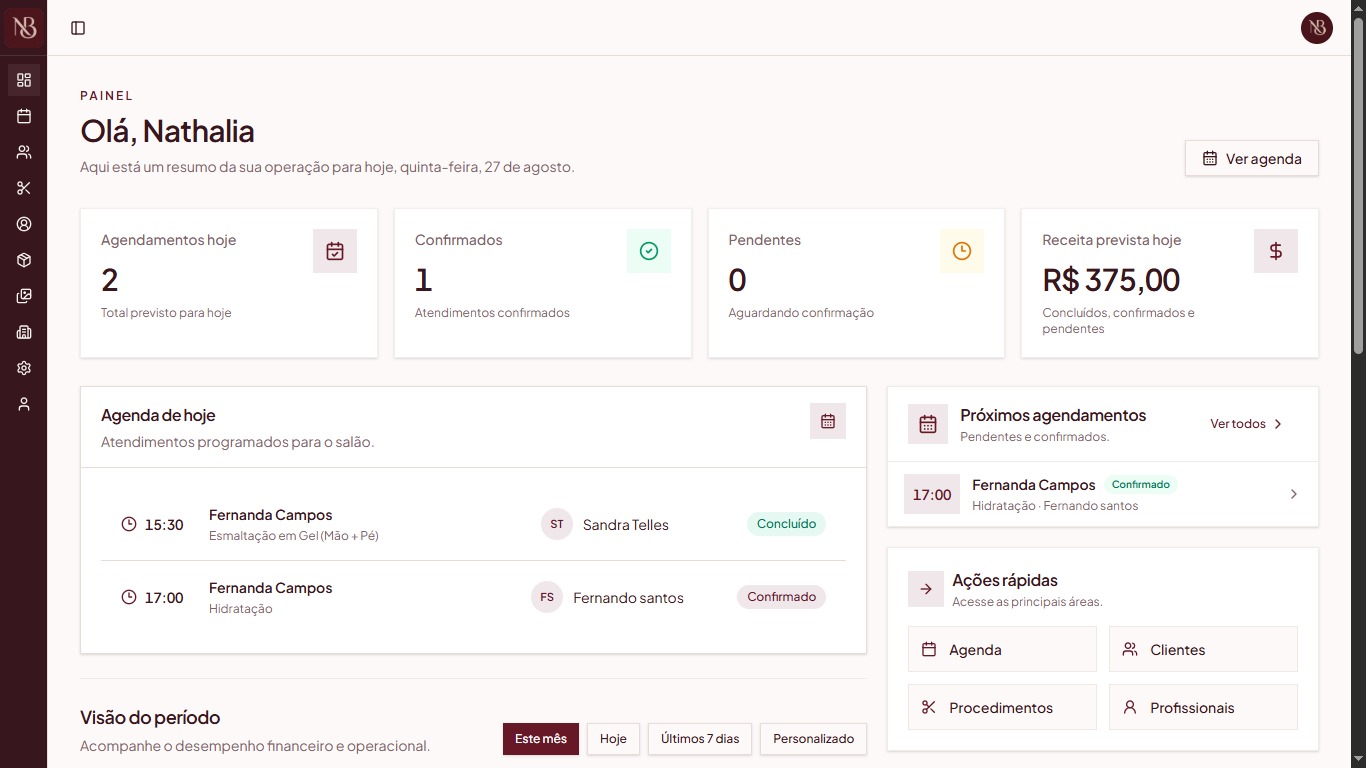Open the Ver agenda button
The width and height of the screenshot is (1366, 768).
tap(1252, 158)
